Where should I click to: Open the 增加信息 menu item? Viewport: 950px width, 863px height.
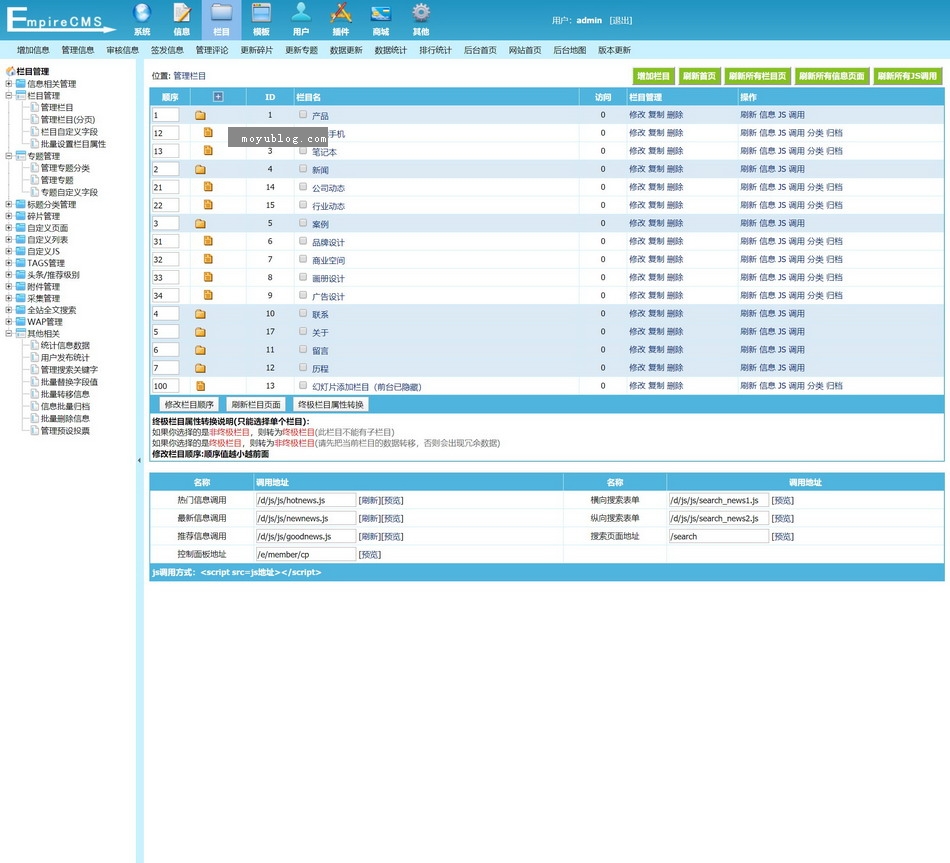pos(33,50)
